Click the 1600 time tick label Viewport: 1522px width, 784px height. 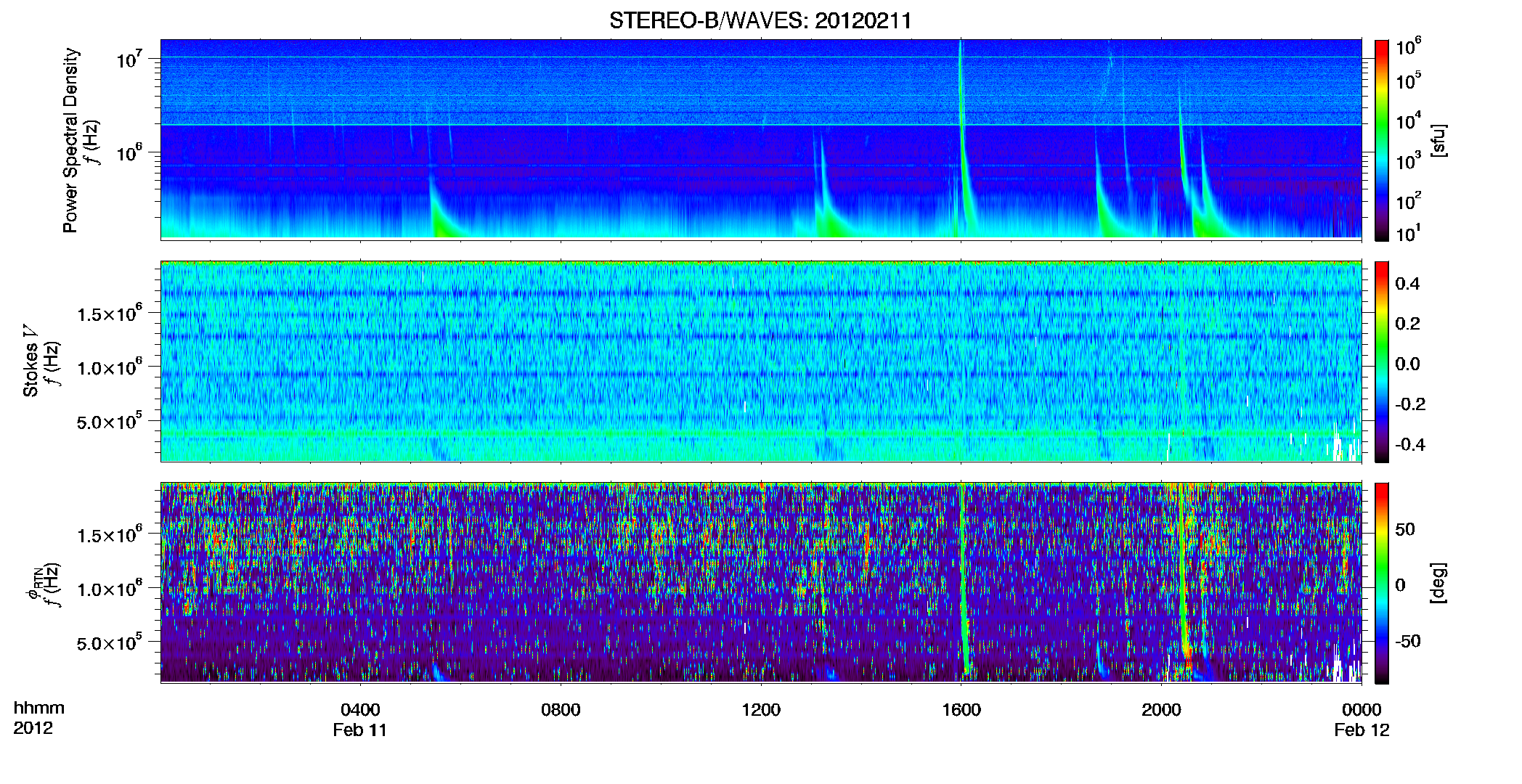pos(961,710)
